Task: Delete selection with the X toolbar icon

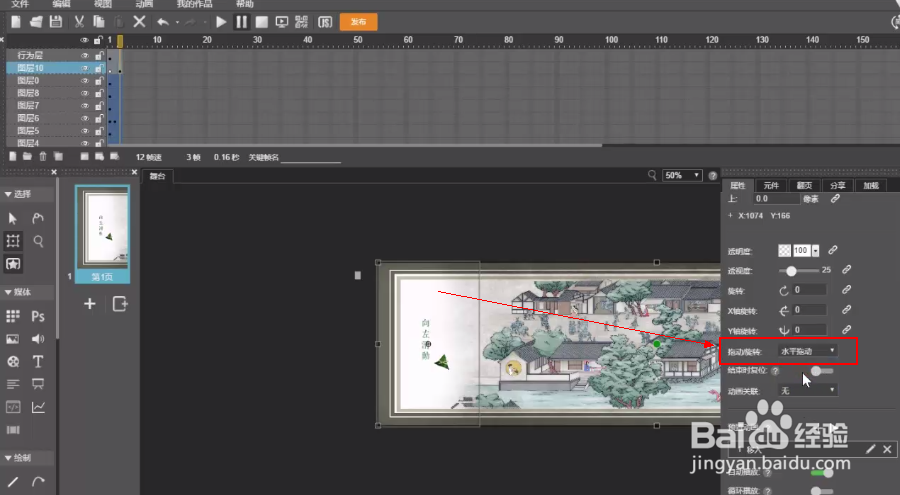Action: (139, 22)
